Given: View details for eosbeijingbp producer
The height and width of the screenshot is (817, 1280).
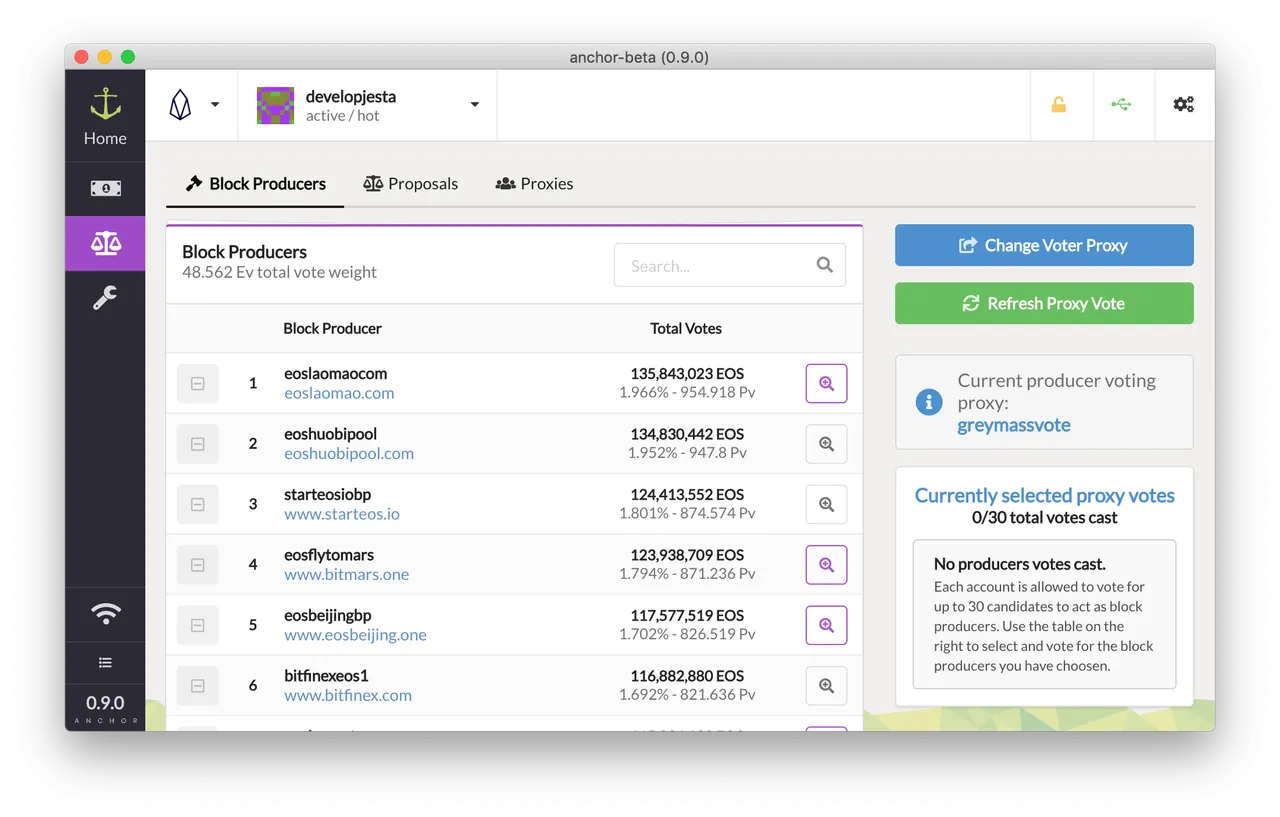Looking at the screenshot, I should point(826,625).
